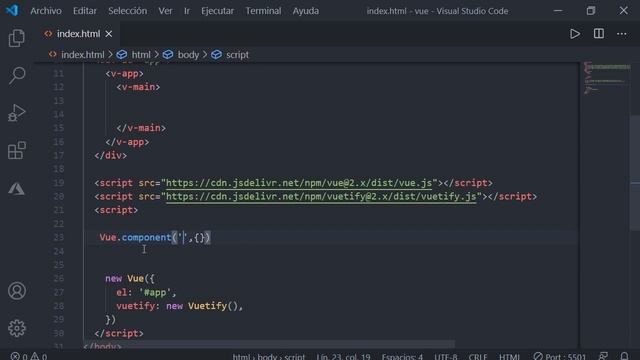
Task: Restore down the VS Code window
Action: pyautogui.click(x=591, y=11)
